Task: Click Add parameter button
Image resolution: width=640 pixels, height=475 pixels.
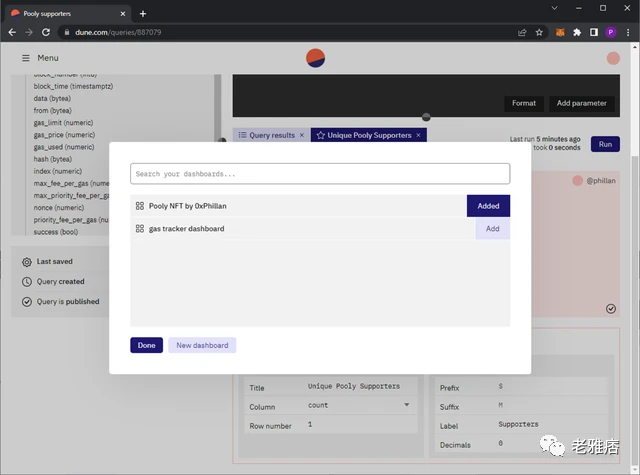Action: 581,103
